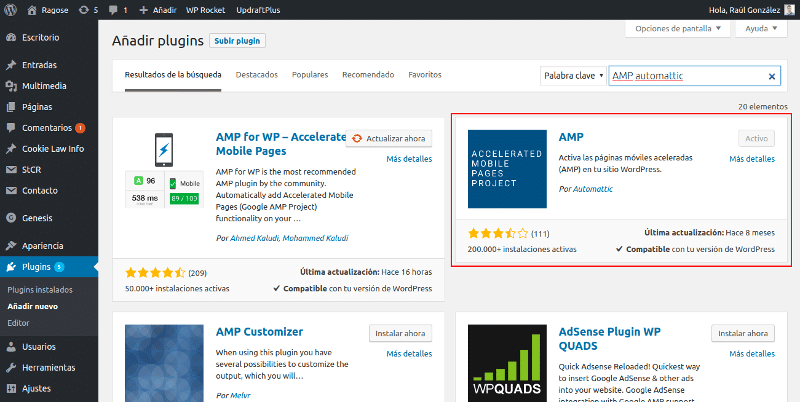800x402 pixels.
Task: Open Más detalles for AdSense WP QUADS
Action: point(752,354)
